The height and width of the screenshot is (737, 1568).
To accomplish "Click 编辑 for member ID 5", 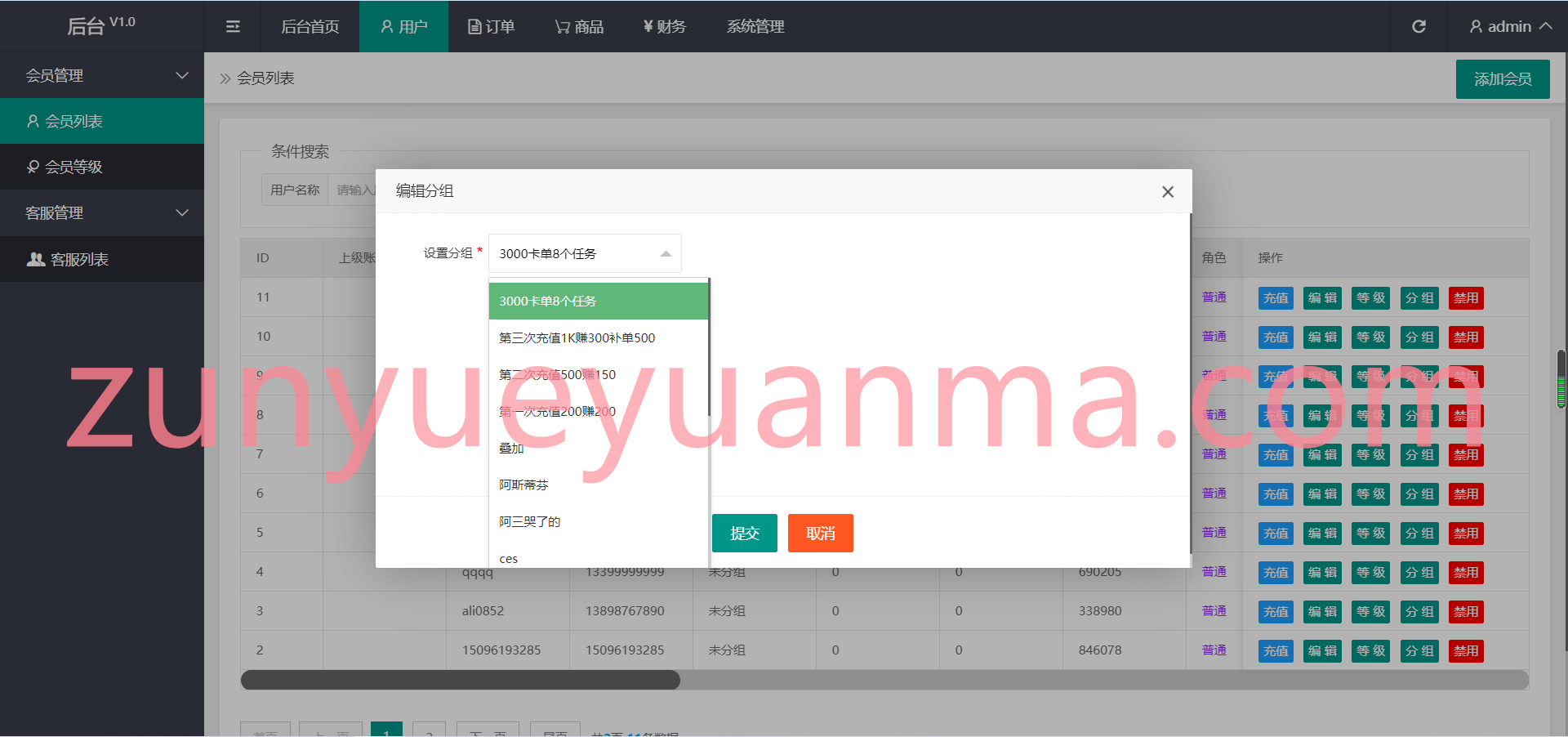I will point(1323,534).
